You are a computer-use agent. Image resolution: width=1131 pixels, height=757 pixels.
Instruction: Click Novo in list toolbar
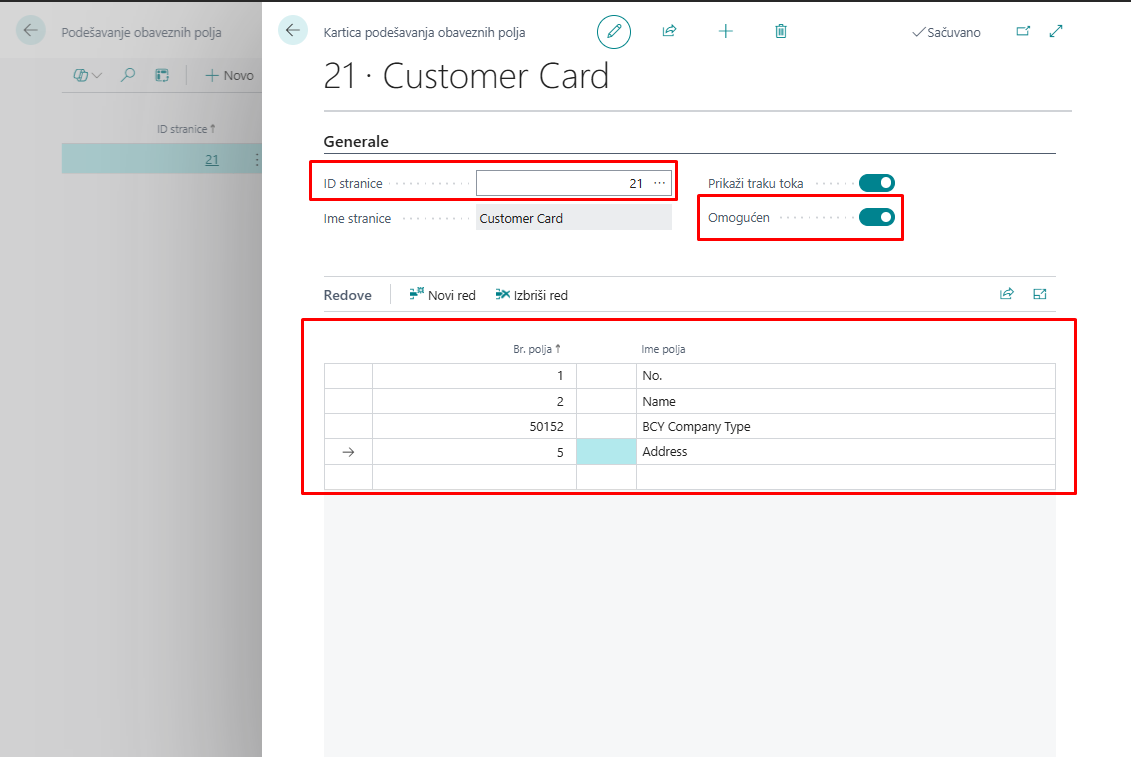(229, 75)
